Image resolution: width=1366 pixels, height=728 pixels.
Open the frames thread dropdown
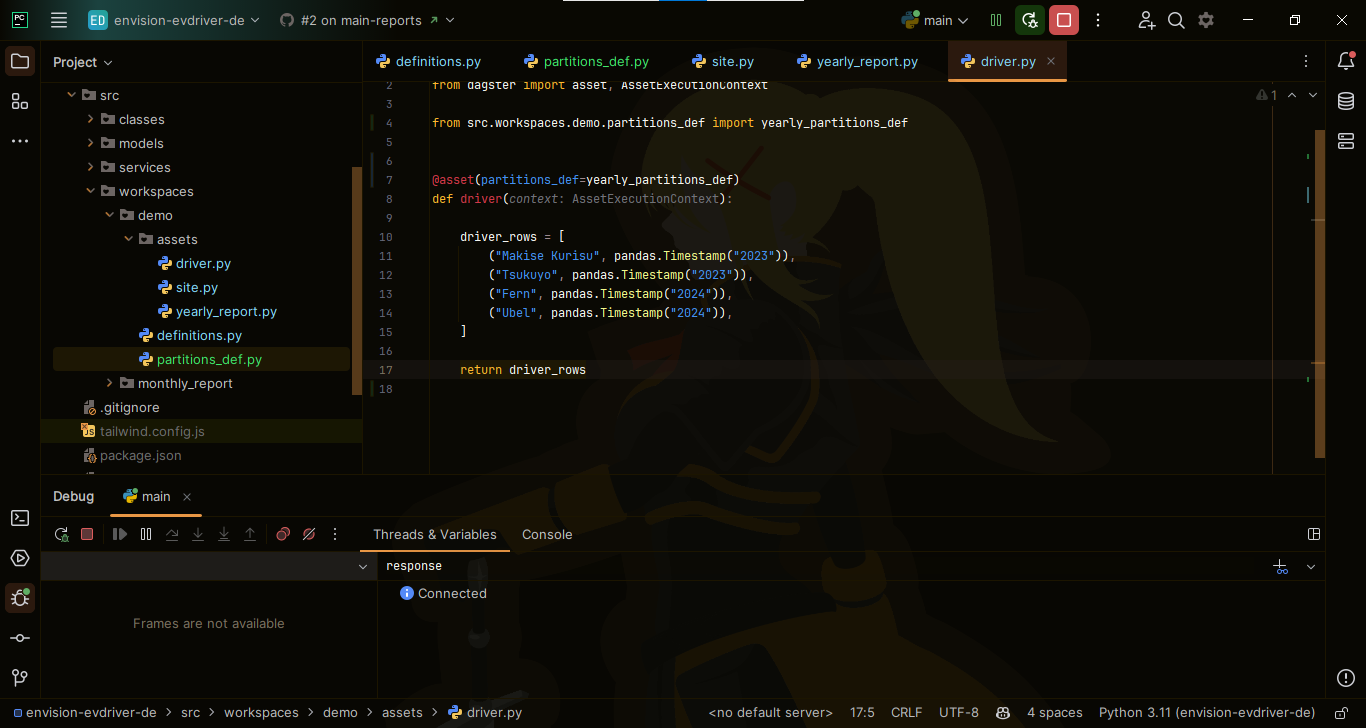click(363, 567)
